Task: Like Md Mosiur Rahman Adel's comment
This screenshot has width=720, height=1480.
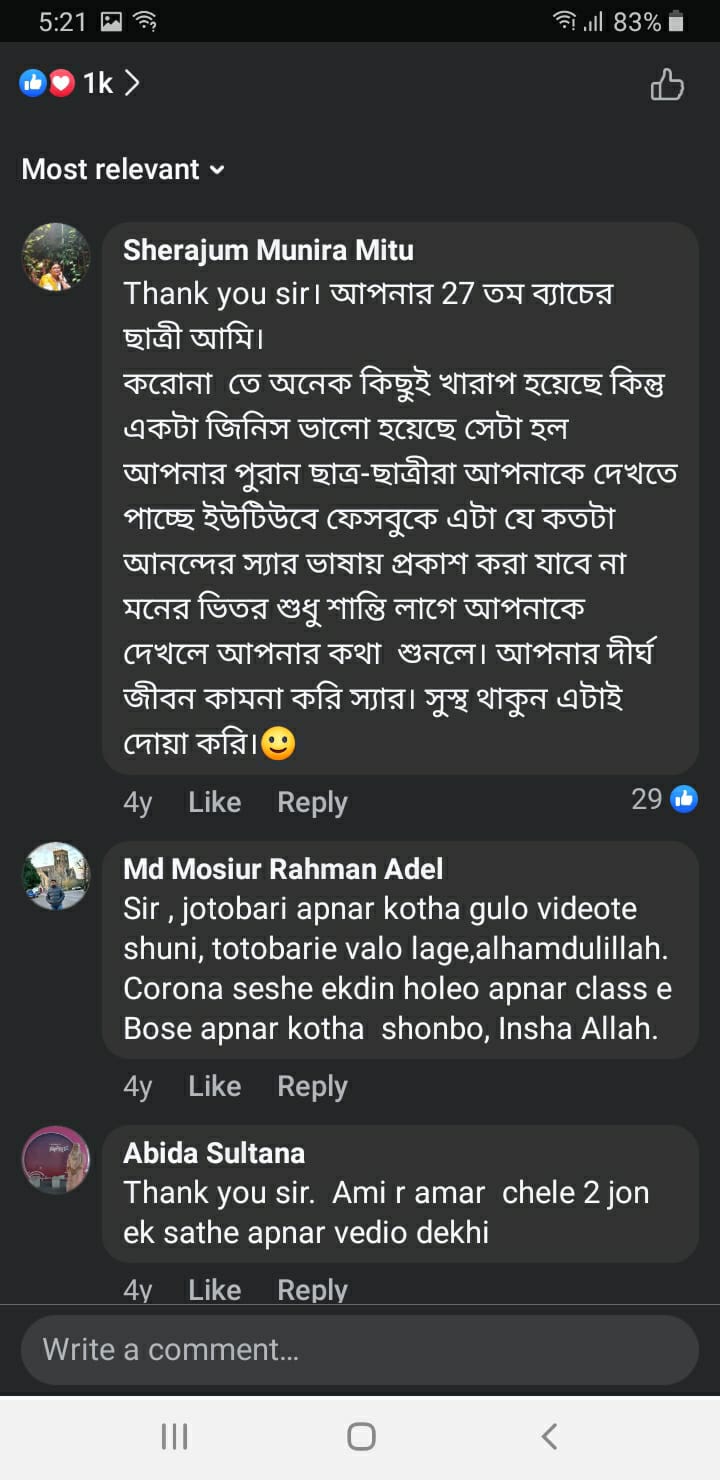Action: tap(214, 1086)
